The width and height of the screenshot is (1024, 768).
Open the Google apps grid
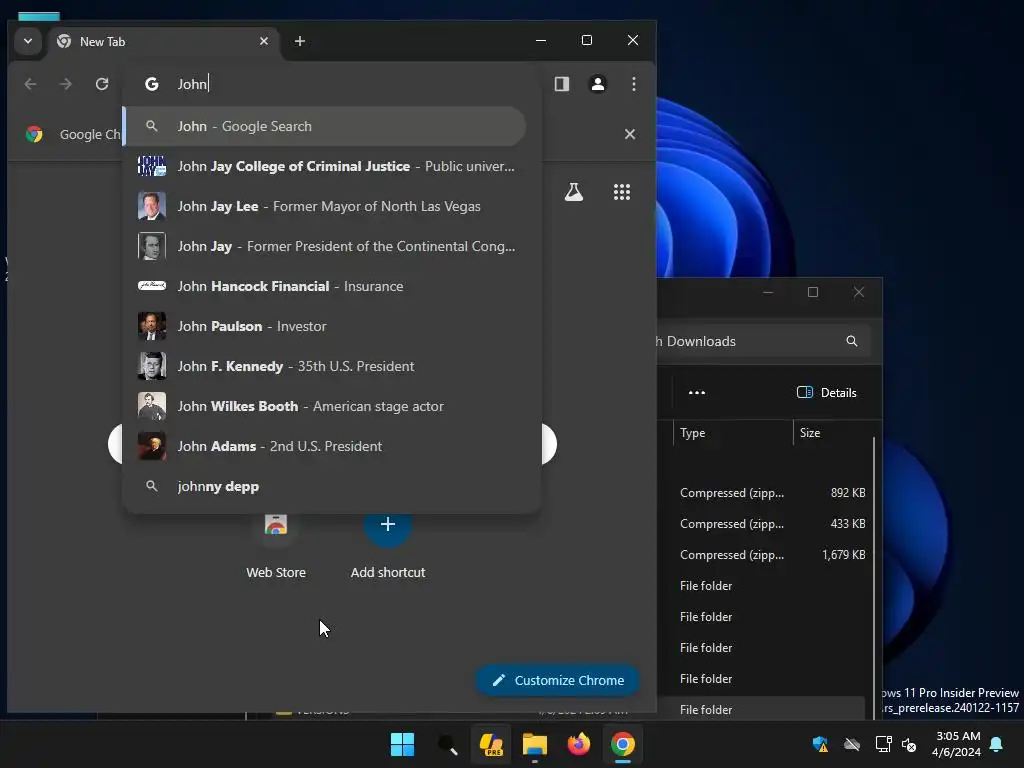point(622,192)
